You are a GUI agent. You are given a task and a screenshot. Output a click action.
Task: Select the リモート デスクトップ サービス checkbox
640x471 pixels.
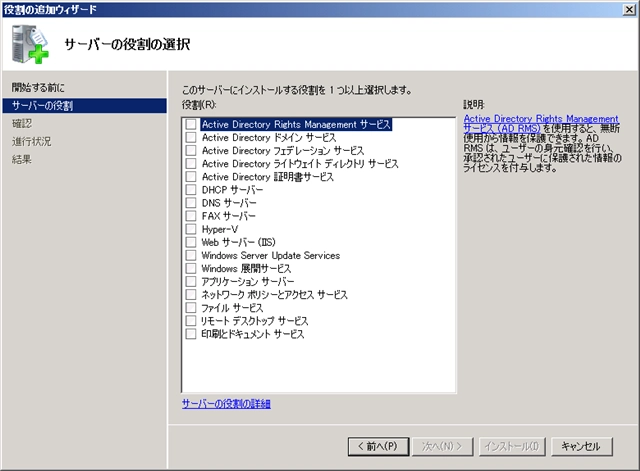191,320
